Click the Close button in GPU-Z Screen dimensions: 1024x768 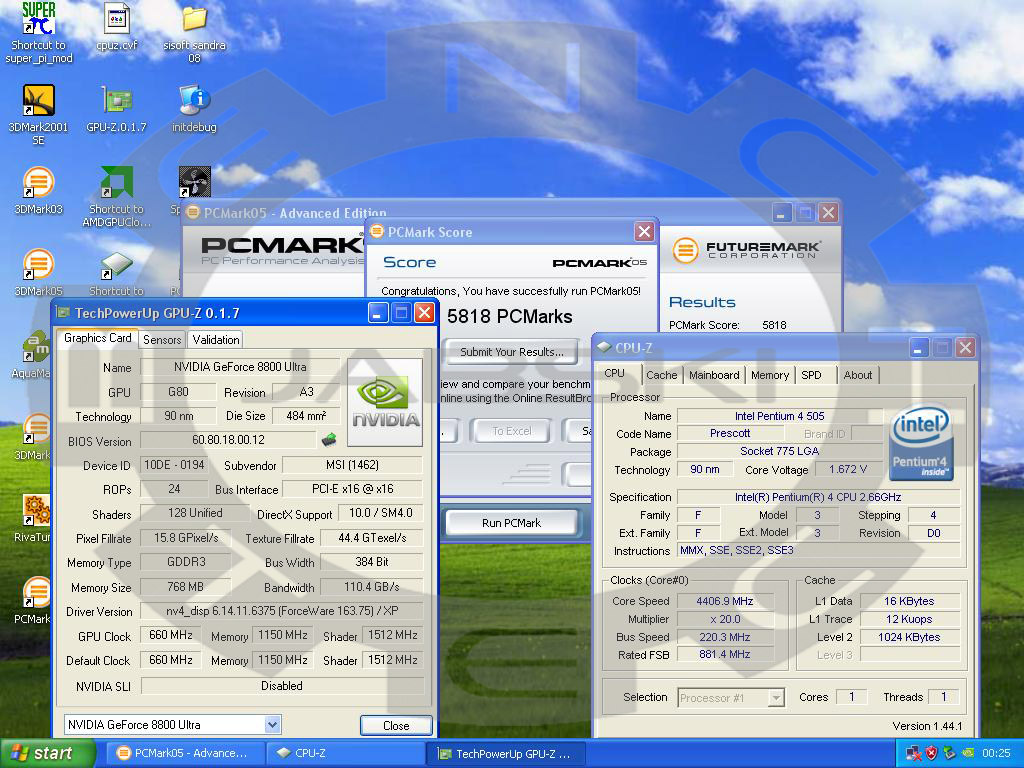click(396, 726)
